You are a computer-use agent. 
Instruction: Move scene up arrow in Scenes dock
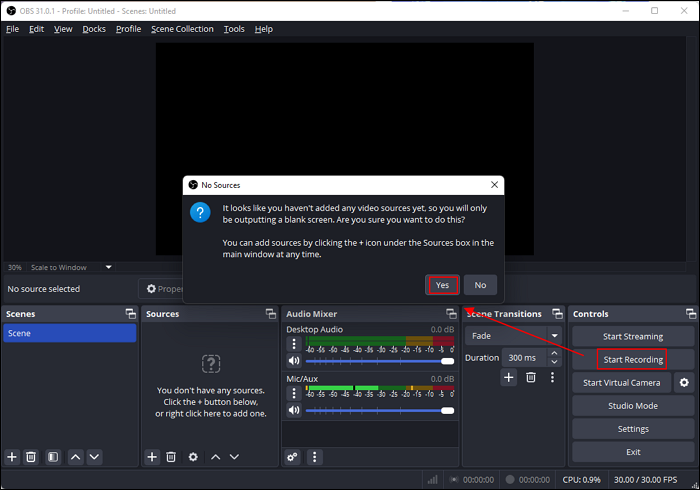point(76,457)
